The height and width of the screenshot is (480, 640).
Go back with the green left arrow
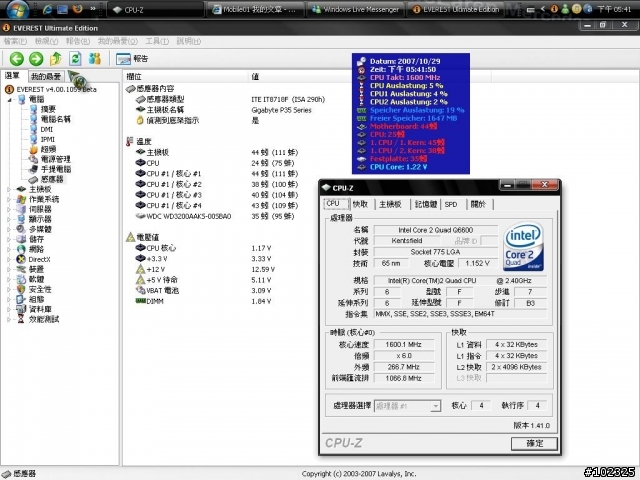17,59
